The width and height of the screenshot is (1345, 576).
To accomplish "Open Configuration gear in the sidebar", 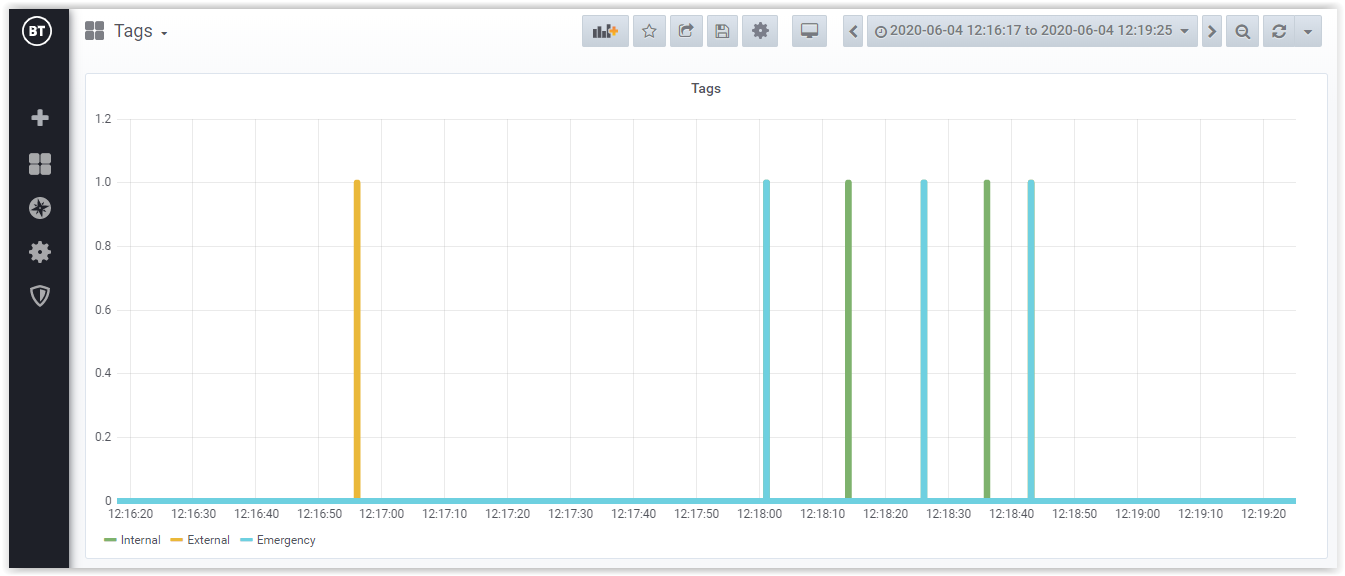I will 40,252.
